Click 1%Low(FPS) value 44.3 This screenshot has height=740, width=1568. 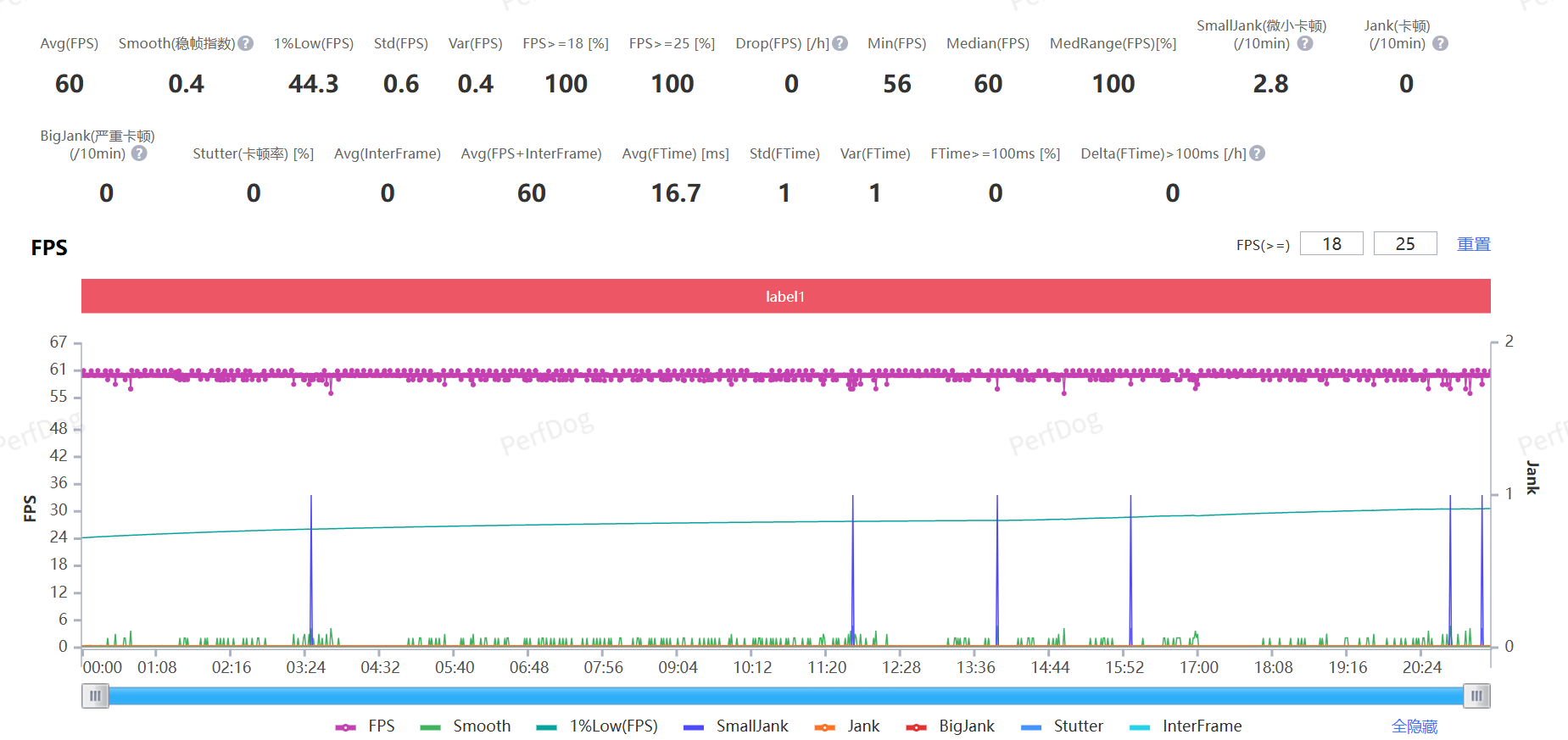click(x=313, y=84)
